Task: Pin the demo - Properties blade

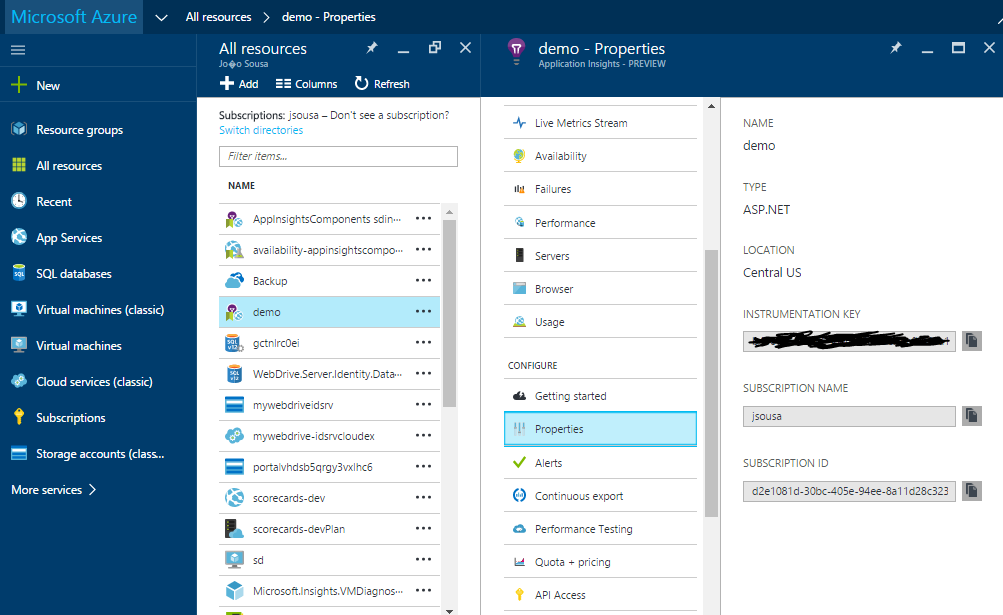Action: tap(896, 48)
